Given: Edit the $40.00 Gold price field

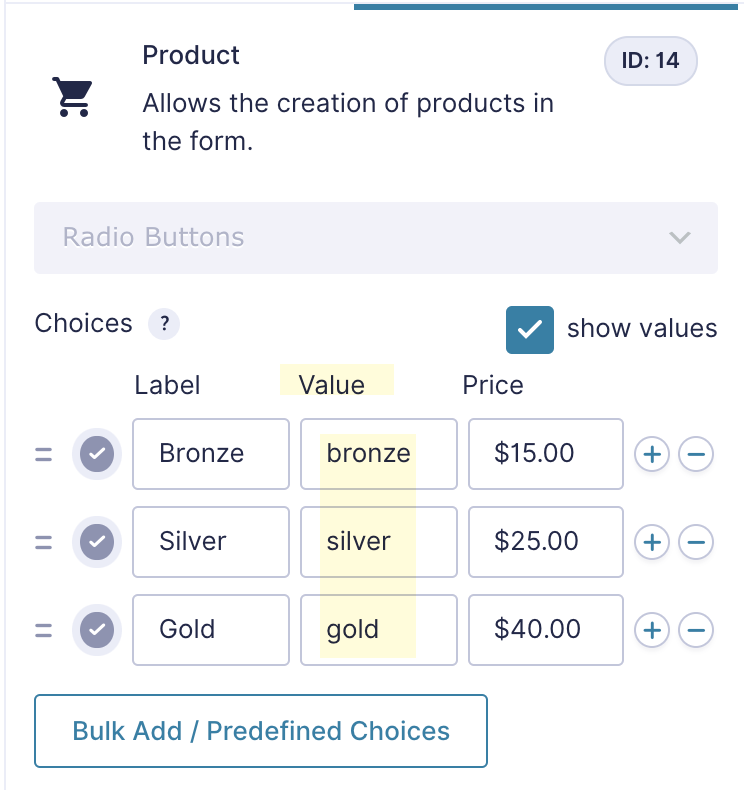Looking at the screenshot, I should [x=546, y=630].
